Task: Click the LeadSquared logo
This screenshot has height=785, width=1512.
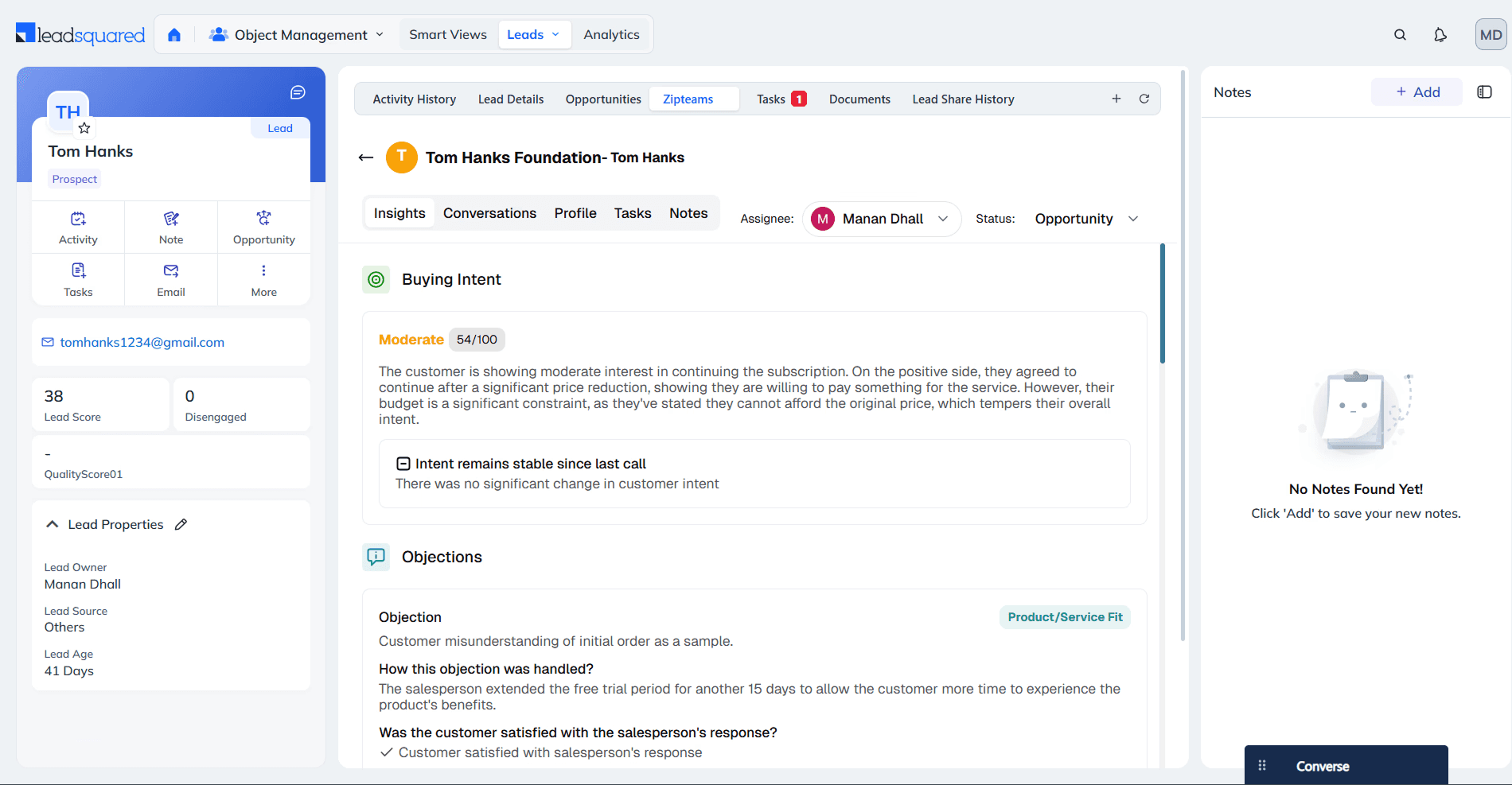Action: [80, 34]
